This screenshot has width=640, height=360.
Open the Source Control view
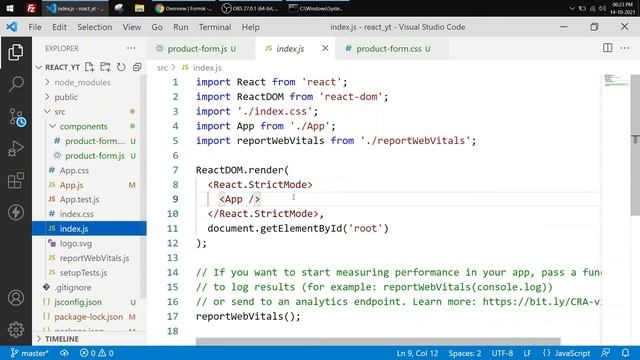(x=17, y=117)
